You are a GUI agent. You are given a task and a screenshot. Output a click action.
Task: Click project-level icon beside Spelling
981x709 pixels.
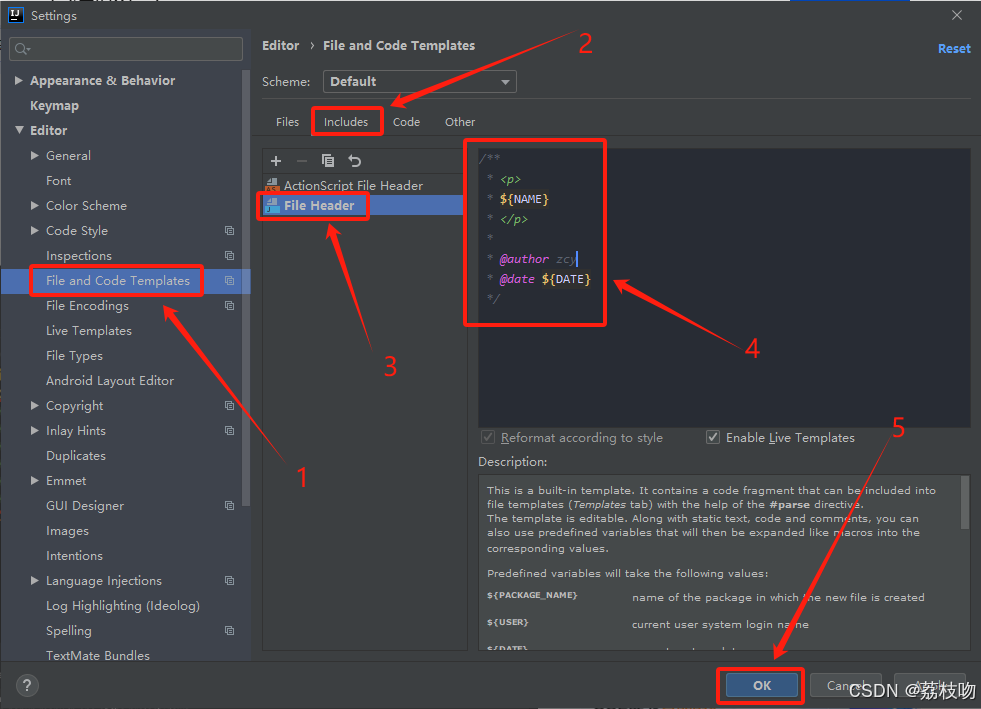click(230, 631)
